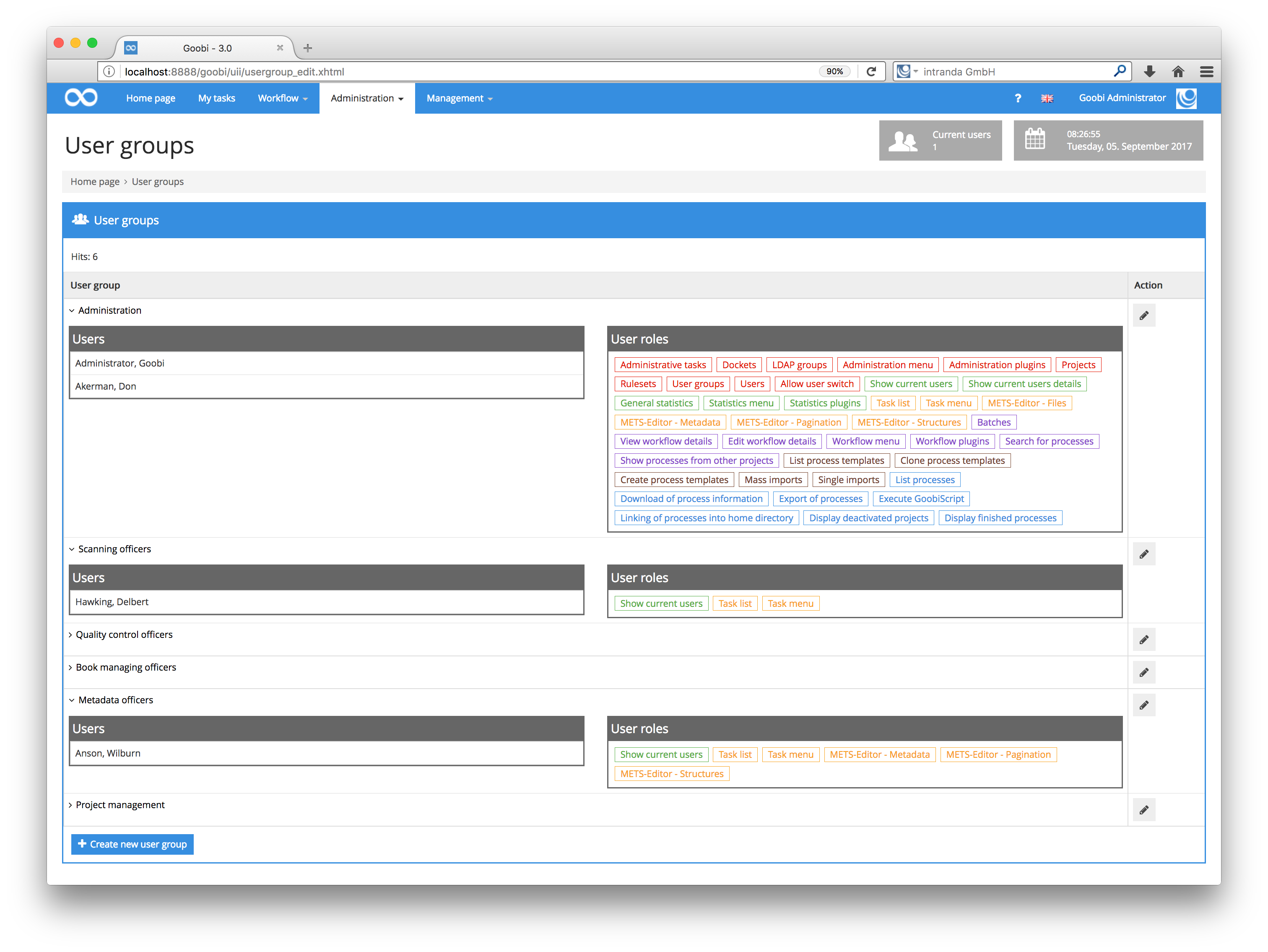Collapse the Scanning officers group
This screenshot has width=1268, height=952.
click(72, 549)
